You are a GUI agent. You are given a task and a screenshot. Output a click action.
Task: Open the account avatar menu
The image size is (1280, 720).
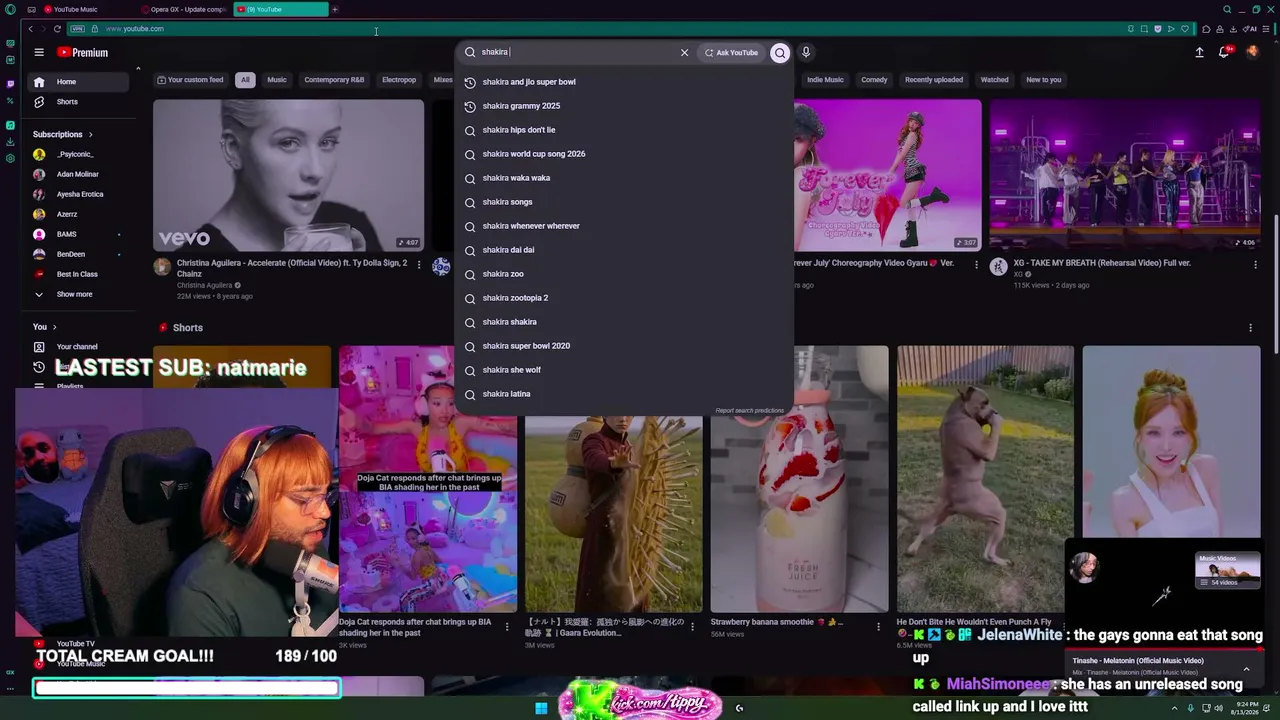pos(1252,52)
